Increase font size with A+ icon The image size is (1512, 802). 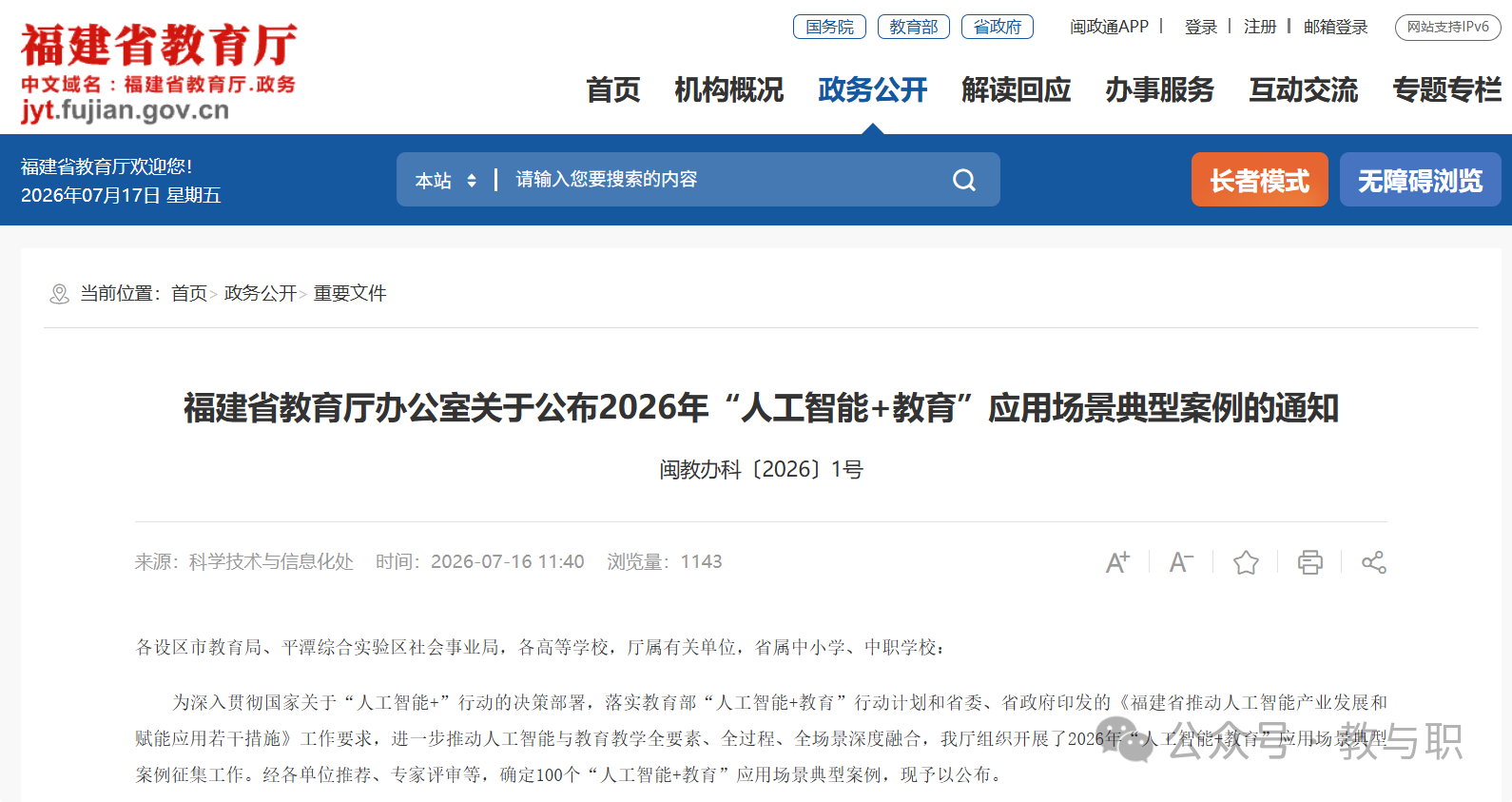(x=1117, y=562)
